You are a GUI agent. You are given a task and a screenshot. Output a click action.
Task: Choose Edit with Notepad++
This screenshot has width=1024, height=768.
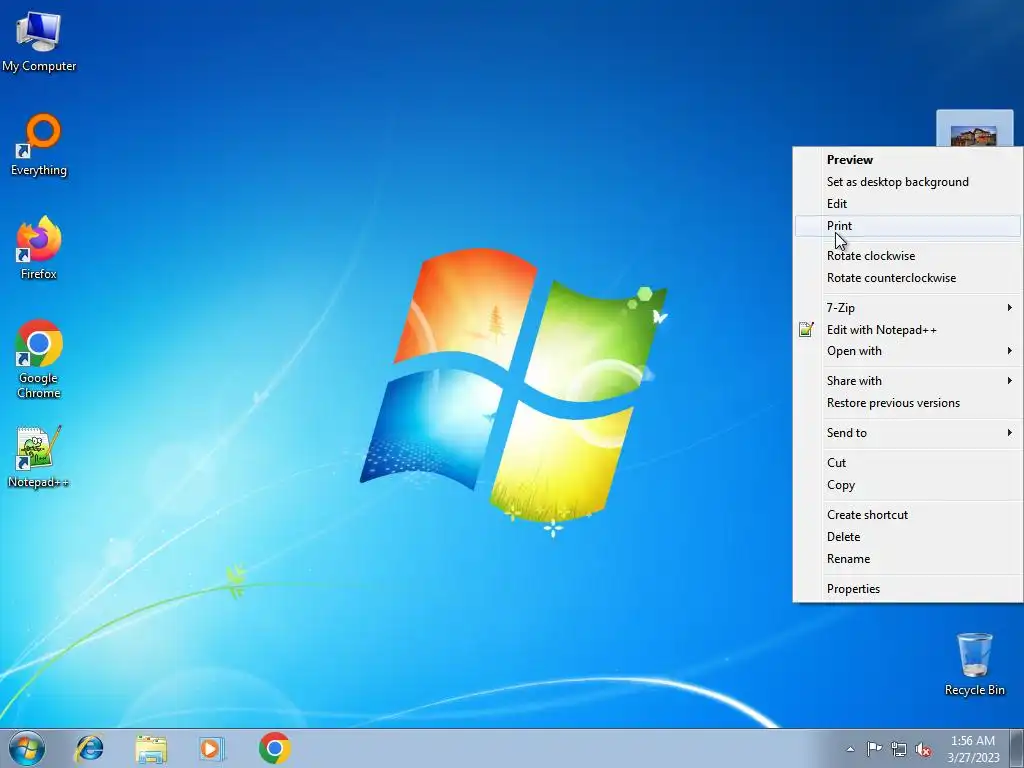click(x=908, y=330)
